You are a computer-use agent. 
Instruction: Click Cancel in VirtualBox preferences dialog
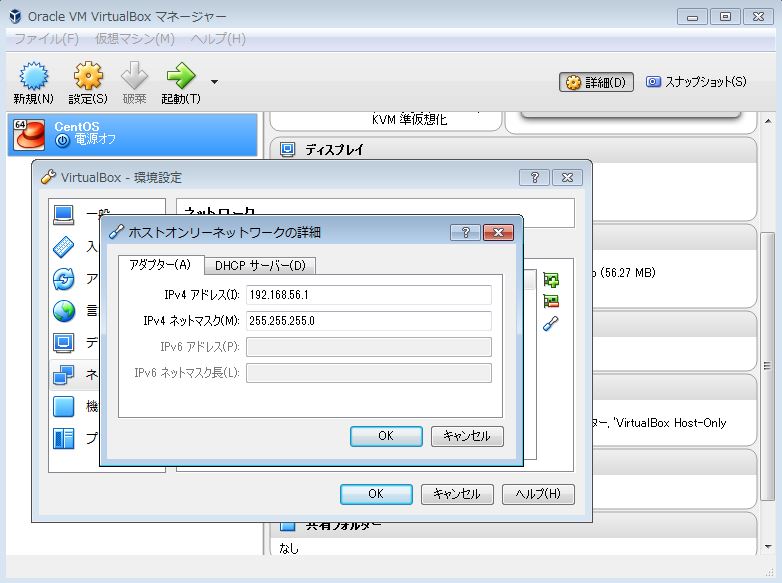[x=457, y=494]
